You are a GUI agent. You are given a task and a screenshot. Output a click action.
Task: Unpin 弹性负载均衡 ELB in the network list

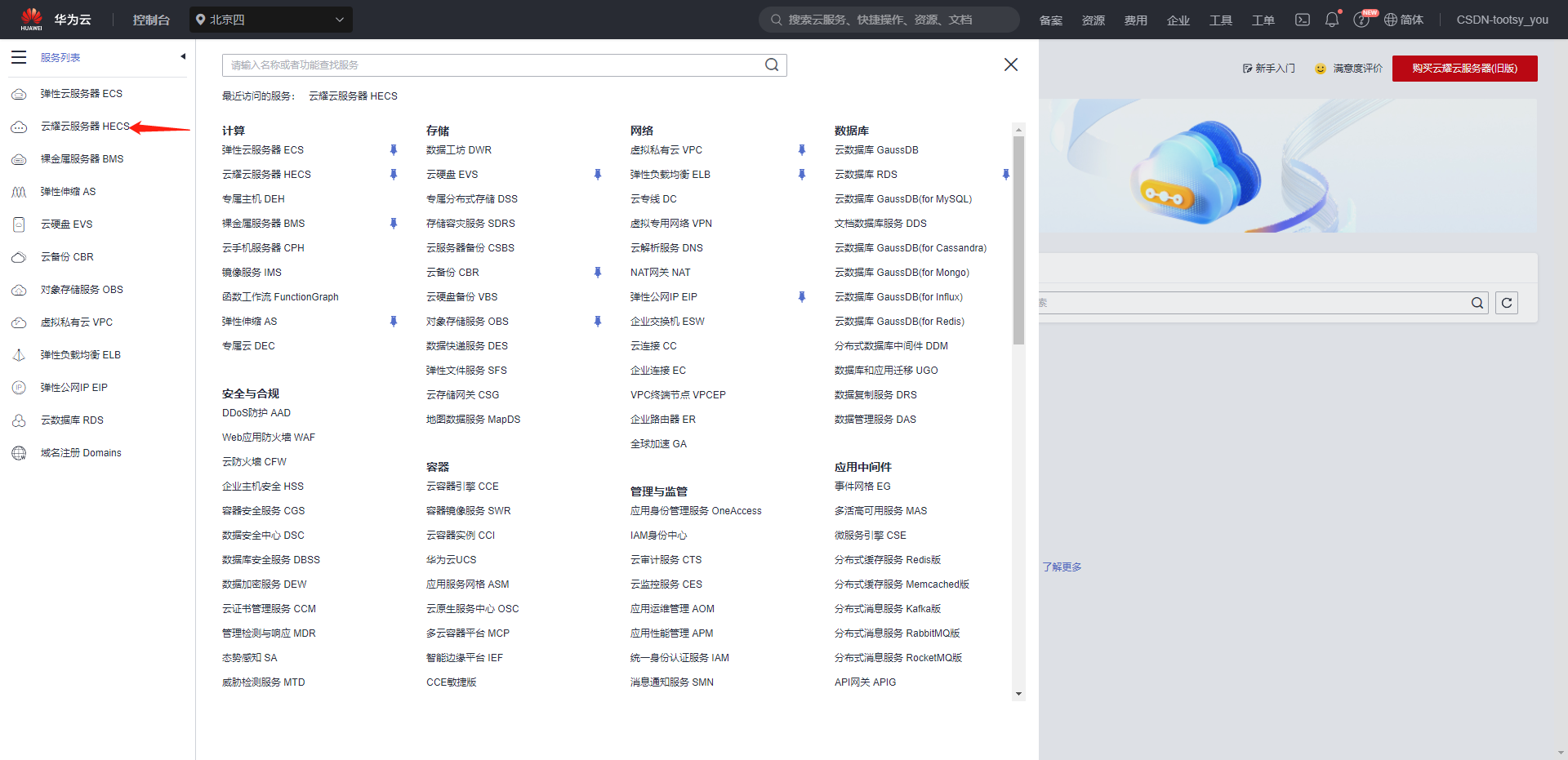(802, 175)
